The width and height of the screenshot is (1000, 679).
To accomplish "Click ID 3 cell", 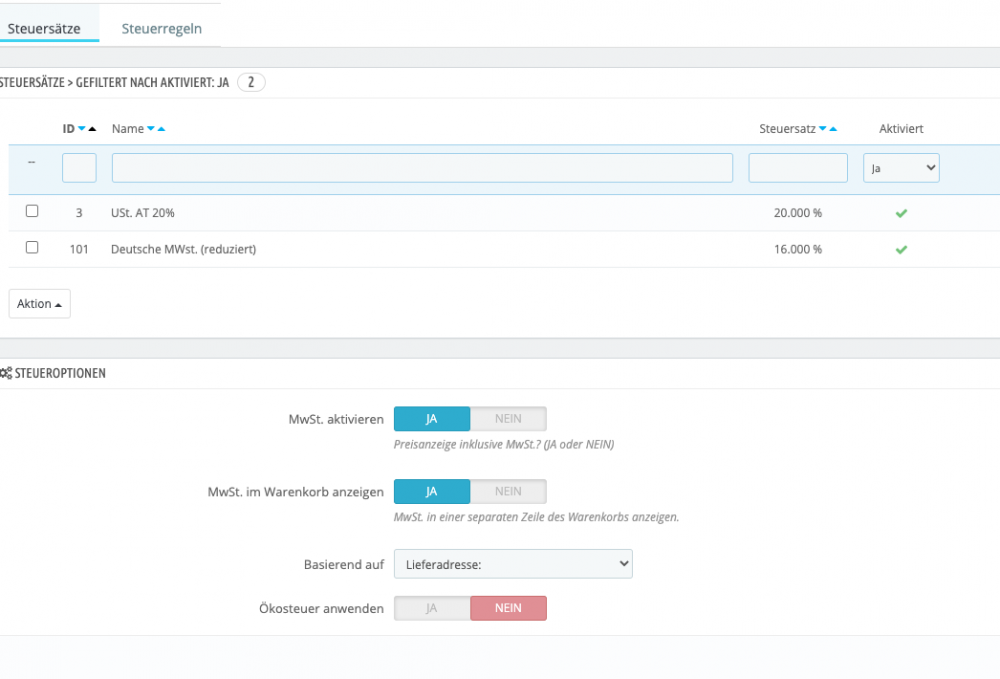I will click(79, 213).
